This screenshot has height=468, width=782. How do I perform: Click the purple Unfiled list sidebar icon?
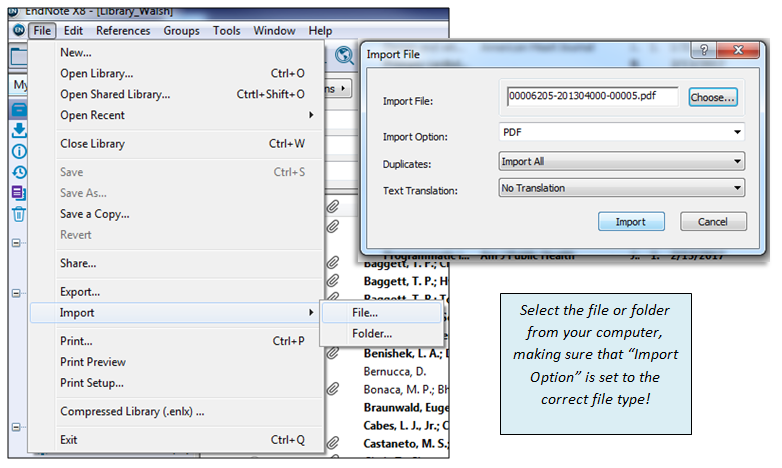(x=19, y=193)
